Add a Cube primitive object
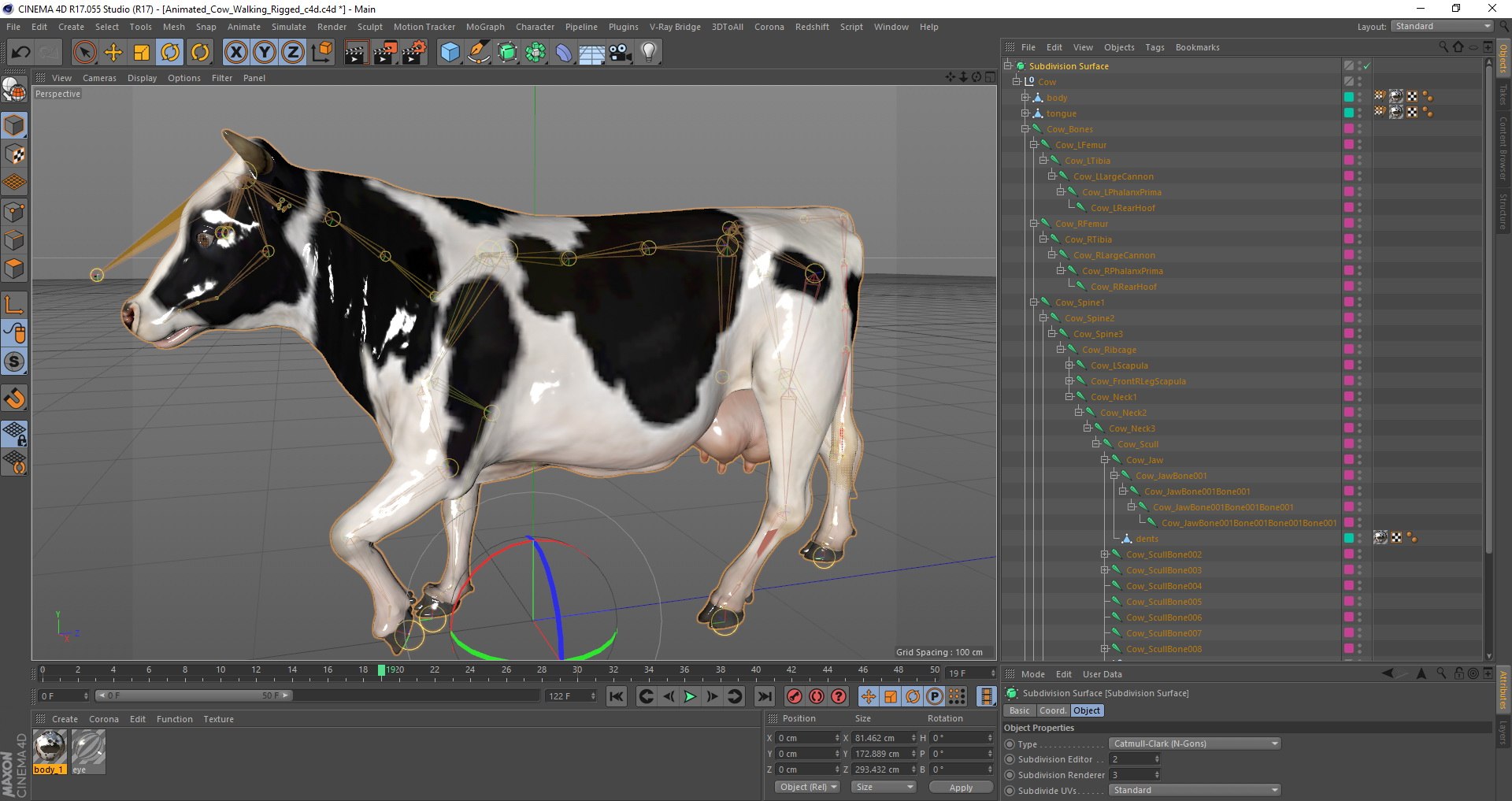 pyautogui.click(x=450, y=53)
